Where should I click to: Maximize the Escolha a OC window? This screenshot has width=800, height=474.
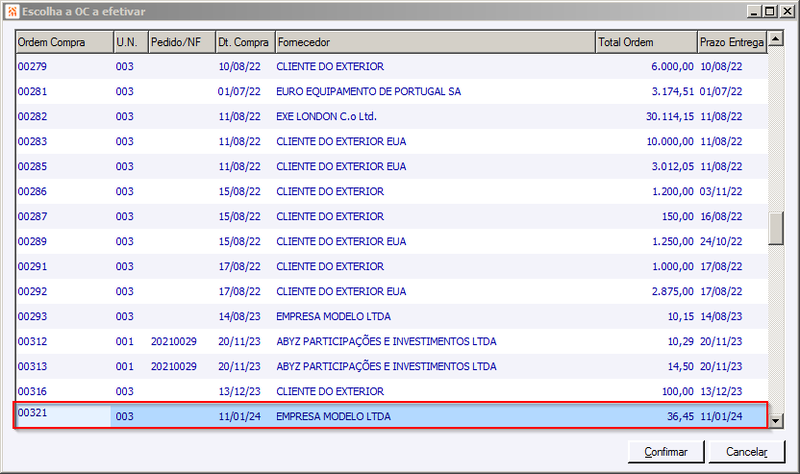point(770,11)
